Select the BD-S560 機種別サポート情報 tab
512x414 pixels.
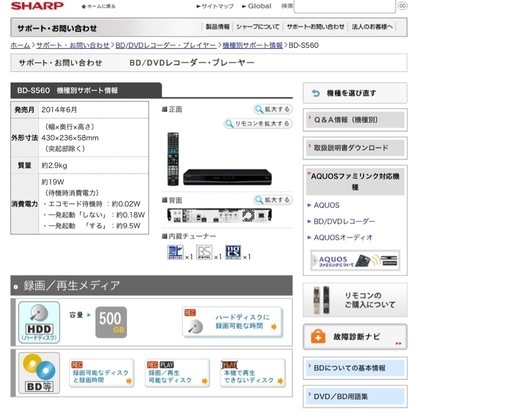click(86, 90)
